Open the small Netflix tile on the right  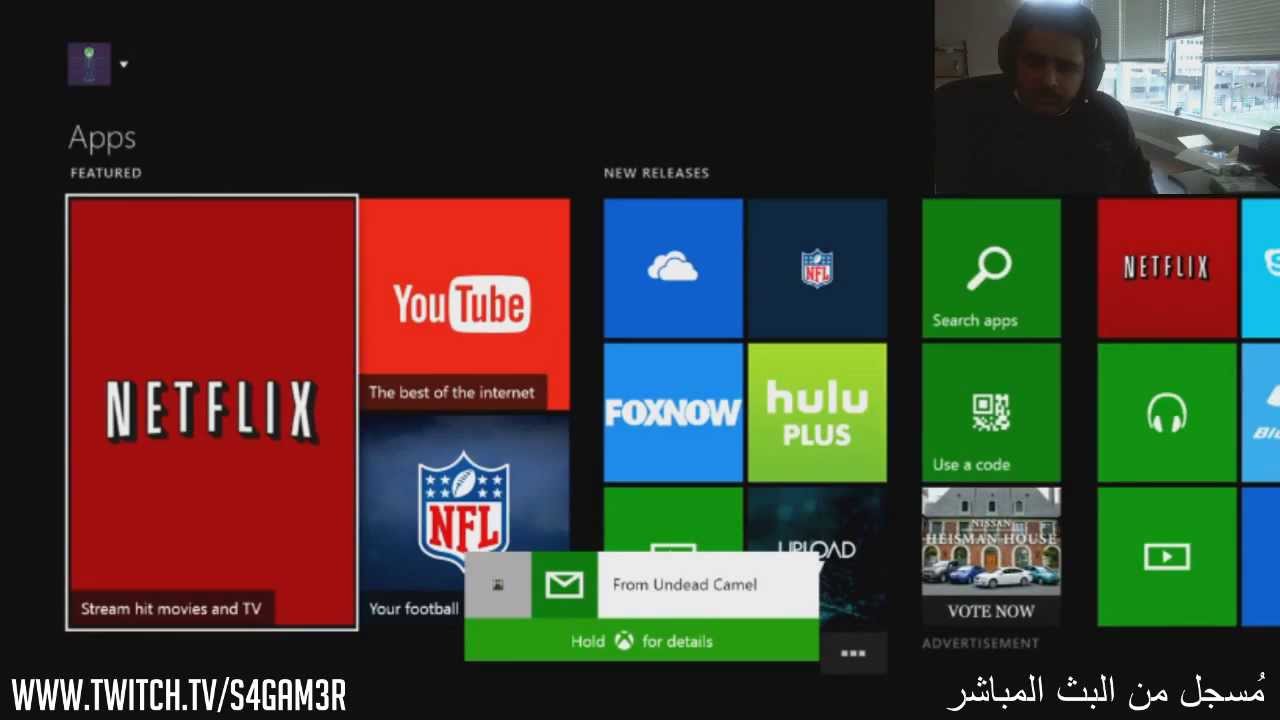point(1167,268)
